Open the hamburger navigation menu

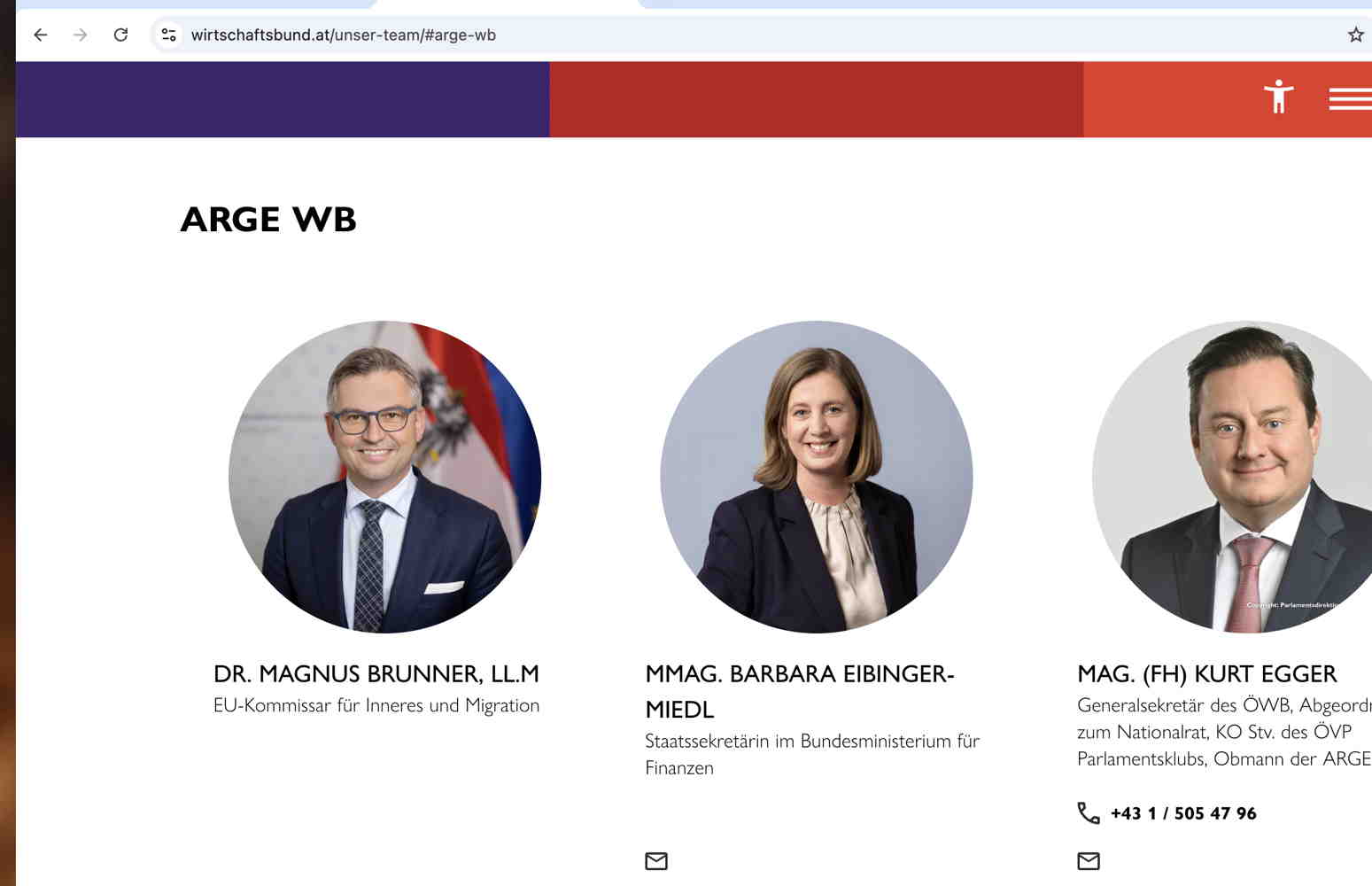1349,99
